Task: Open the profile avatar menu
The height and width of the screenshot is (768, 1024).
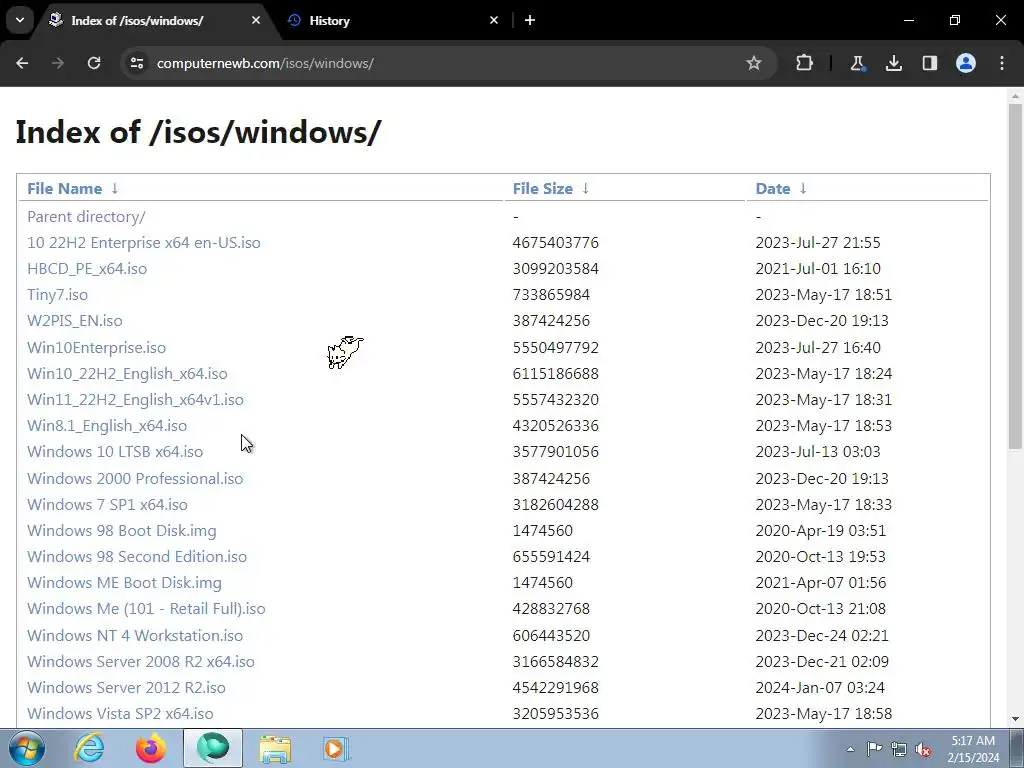Action: 966,63
